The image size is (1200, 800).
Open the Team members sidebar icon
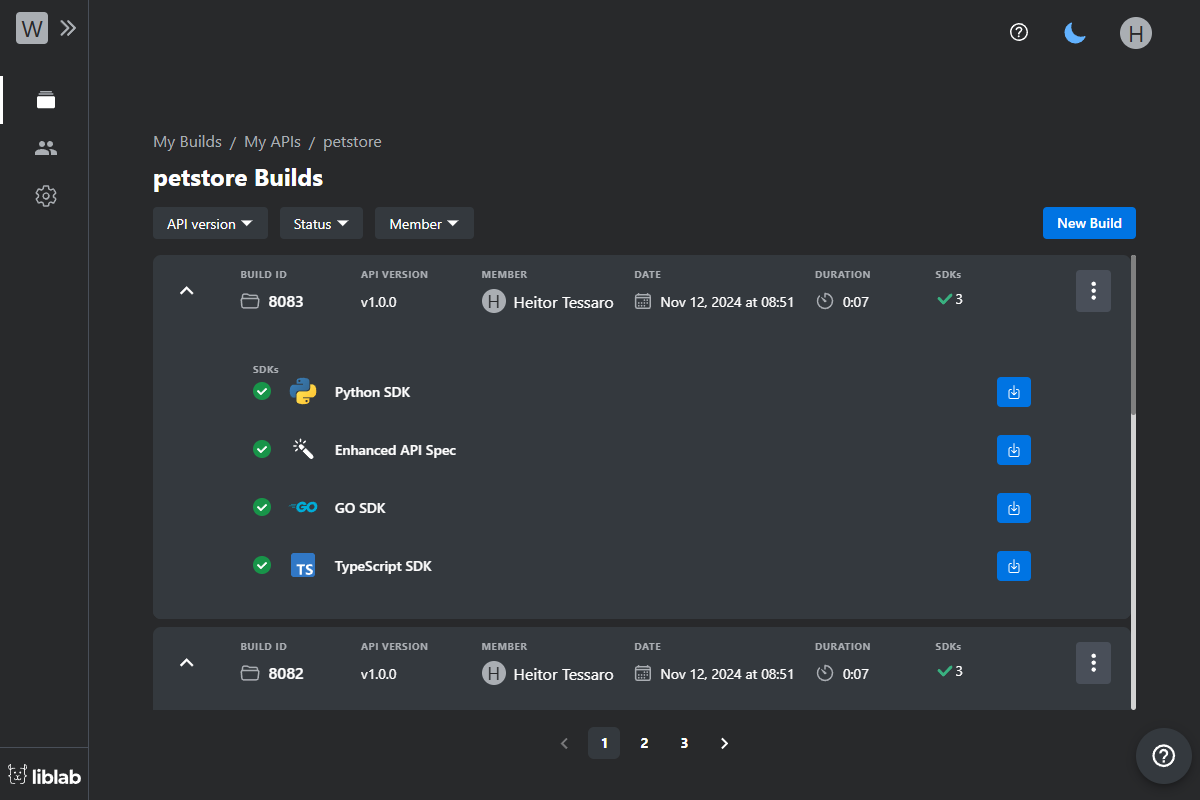click(46, 148)
